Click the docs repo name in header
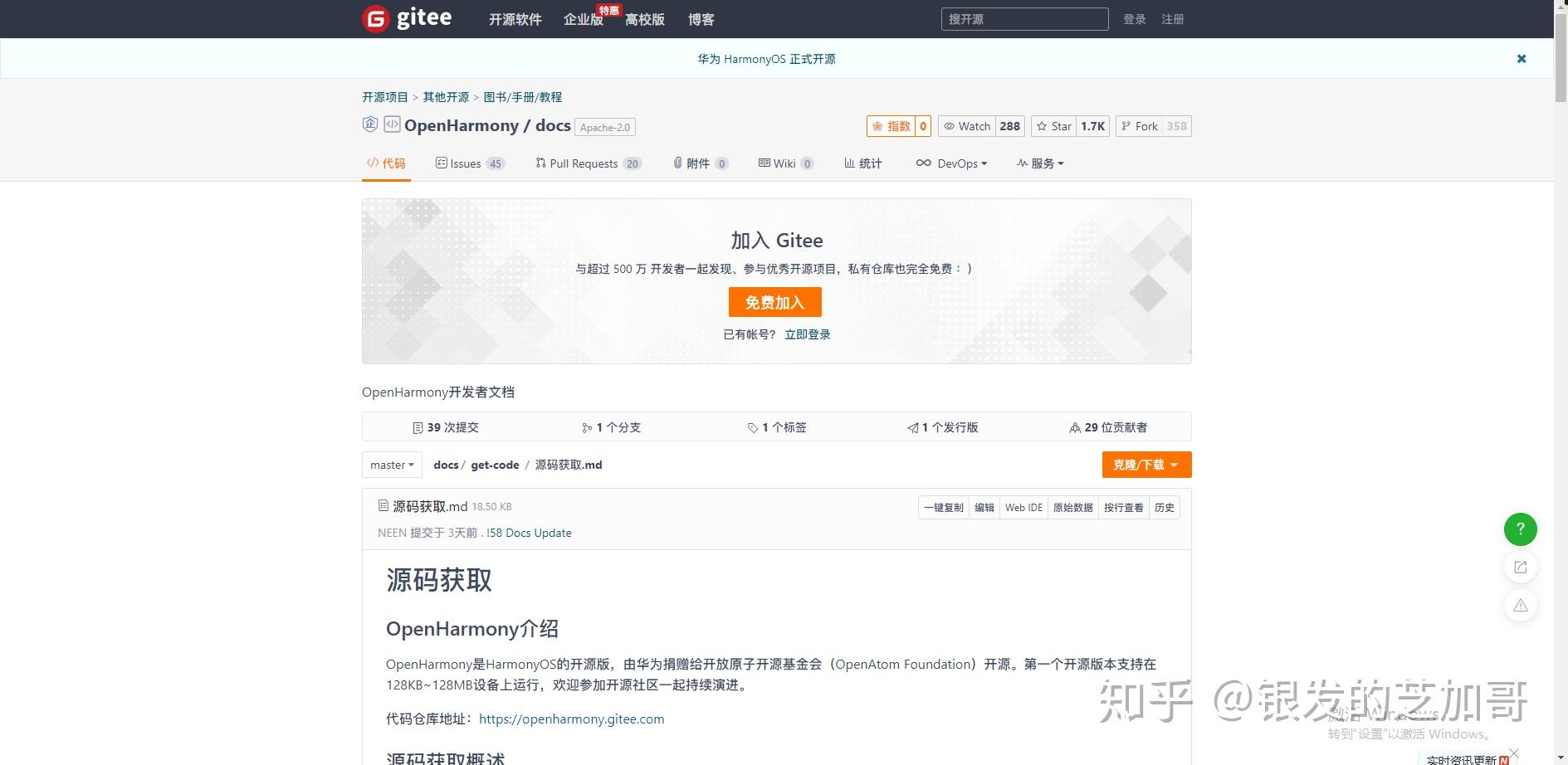This screenshot has width=1568, height=765. (x=553, y=125)
